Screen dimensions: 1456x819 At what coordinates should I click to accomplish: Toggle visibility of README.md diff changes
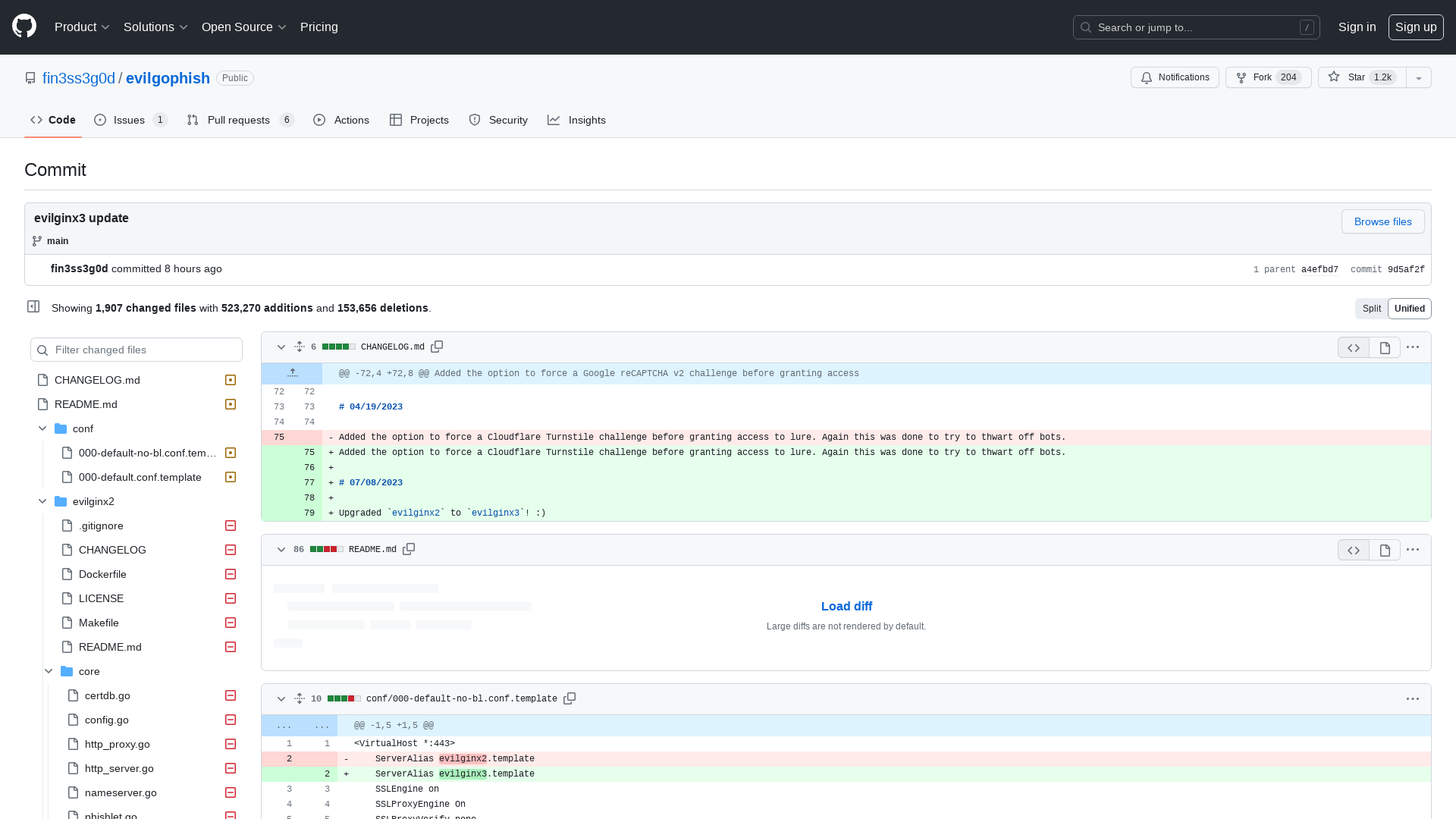pyautogui.click(x=281, y=549)
